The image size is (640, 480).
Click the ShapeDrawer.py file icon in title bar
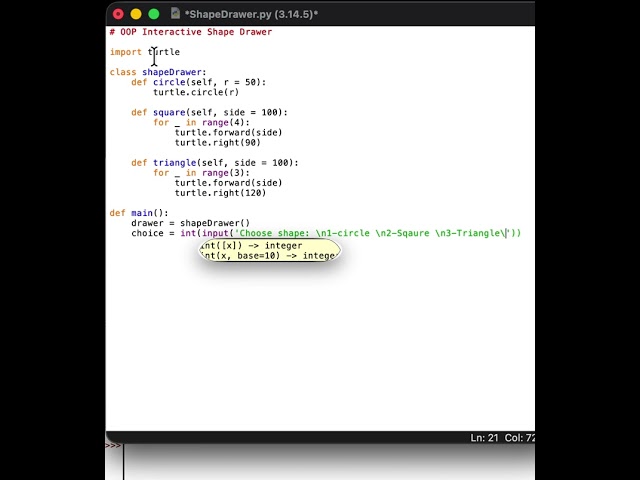(176, 13)
